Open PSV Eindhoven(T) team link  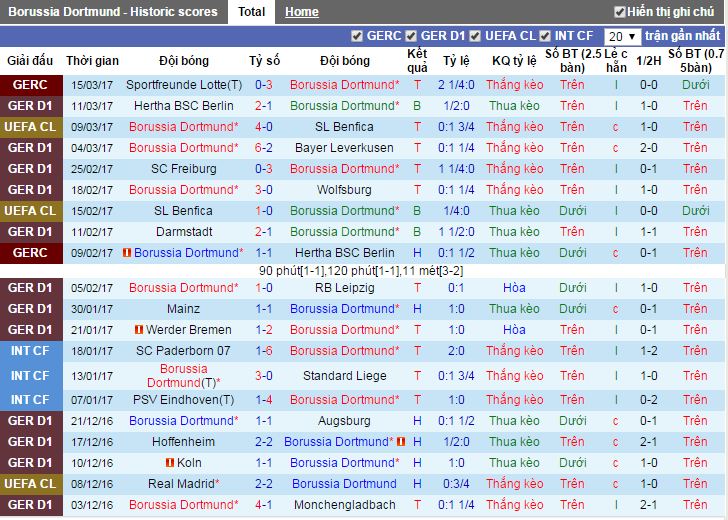tap(184, 400)
